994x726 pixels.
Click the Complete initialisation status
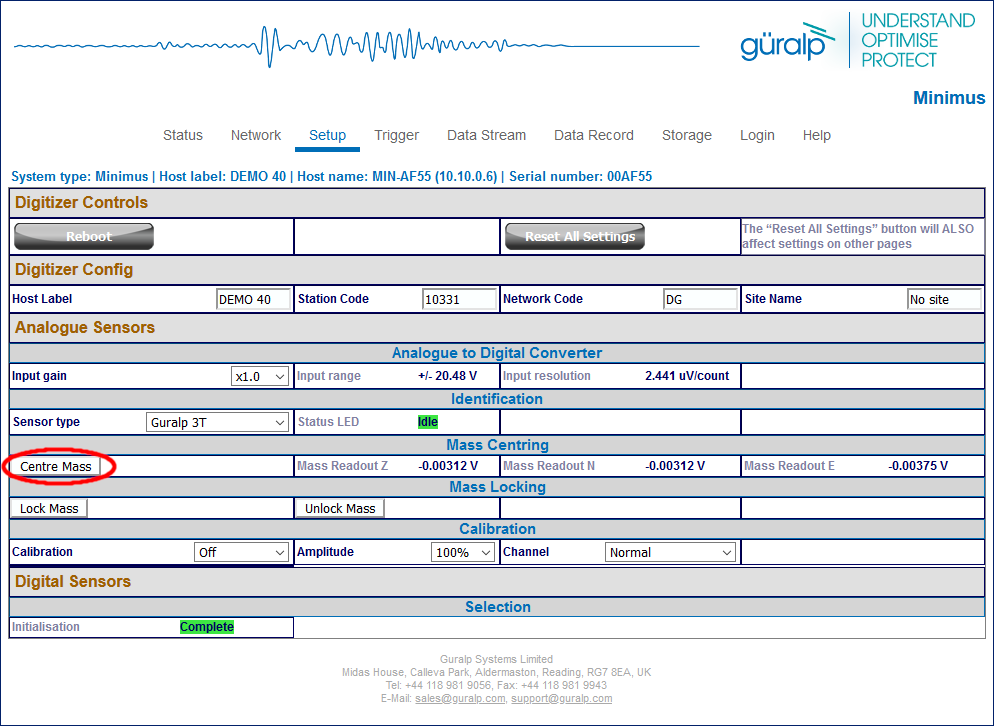207,626
